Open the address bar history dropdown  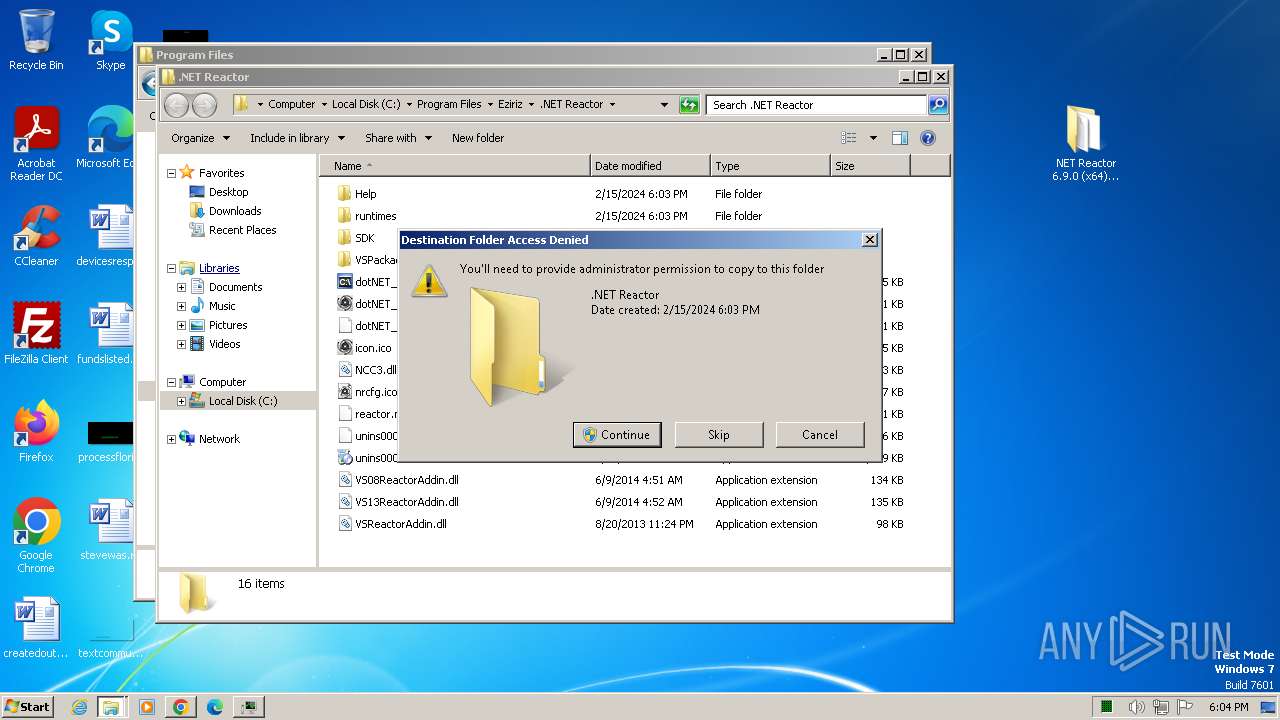(664, 105)
